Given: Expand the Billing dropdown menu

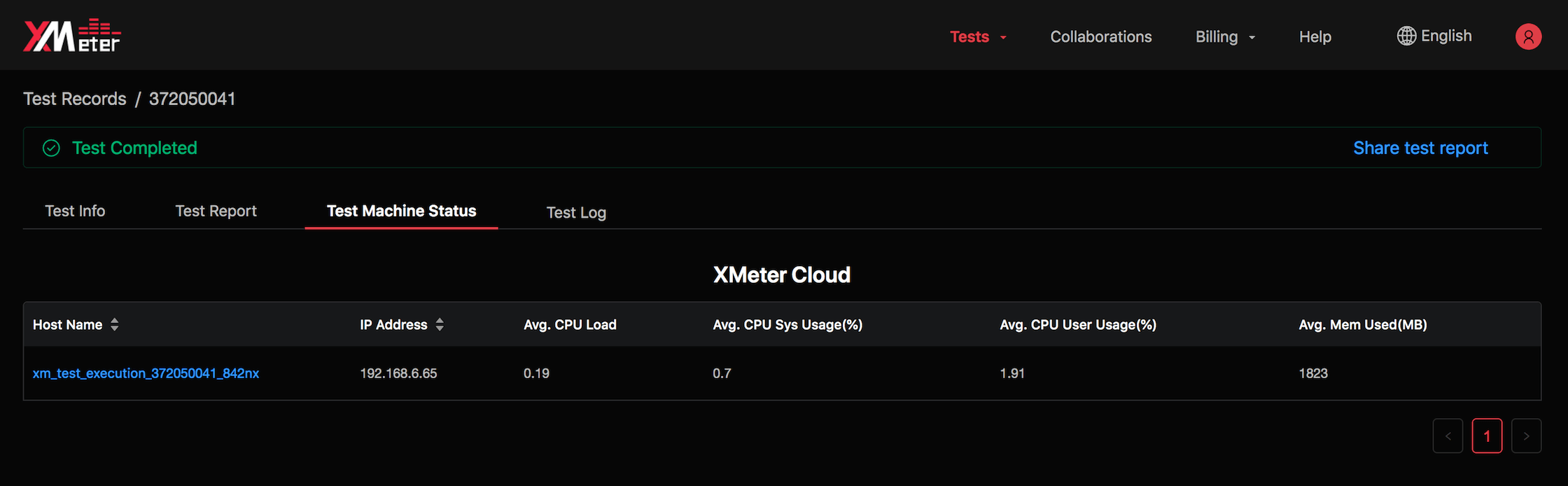Looking at the screenshot, I should (1225, 37).
